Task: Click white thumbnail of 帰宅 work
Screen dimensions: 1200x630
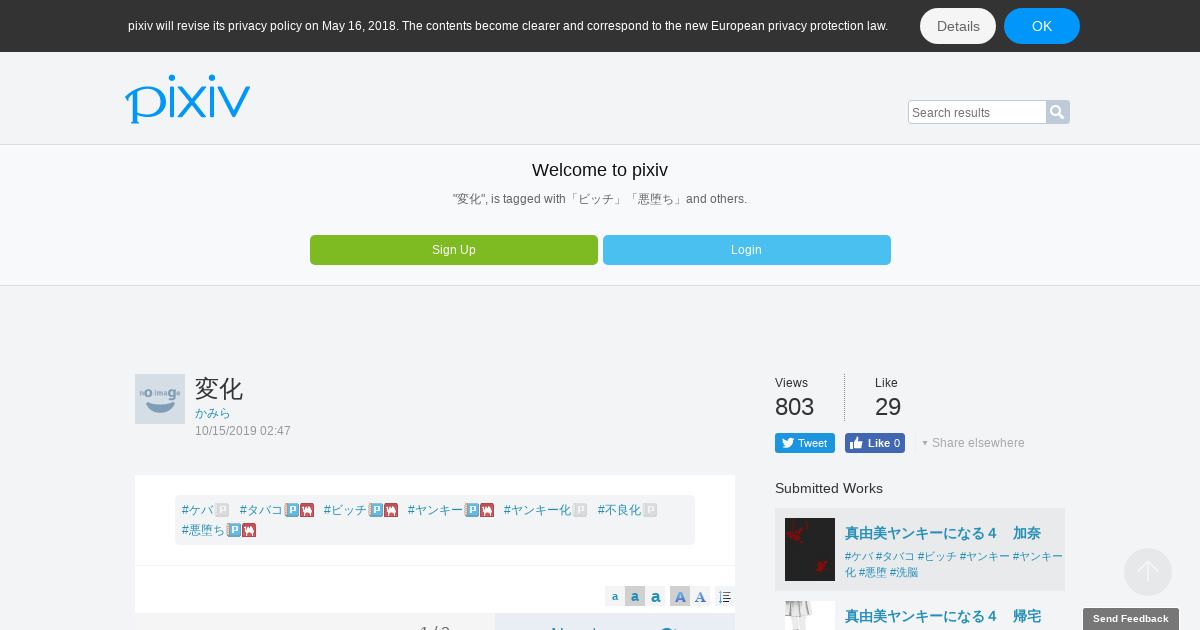Action: [810, 616]
